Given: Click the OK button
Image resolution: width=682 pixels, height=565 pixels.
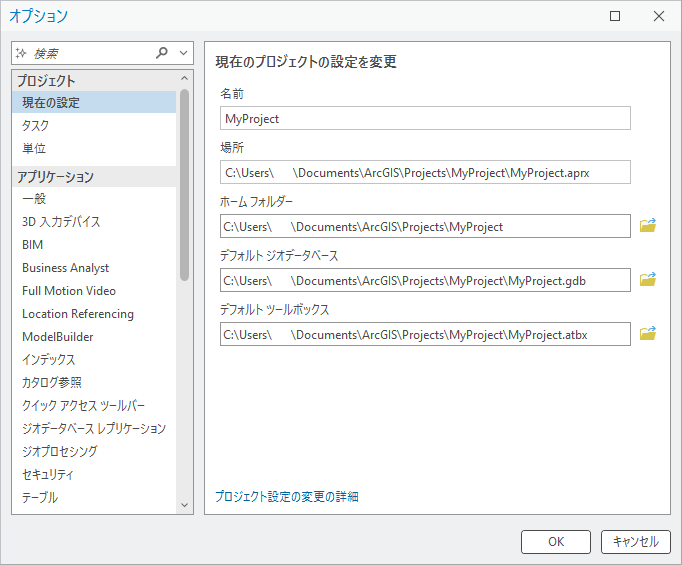Looking at the screenshot, I should (555, 542).
